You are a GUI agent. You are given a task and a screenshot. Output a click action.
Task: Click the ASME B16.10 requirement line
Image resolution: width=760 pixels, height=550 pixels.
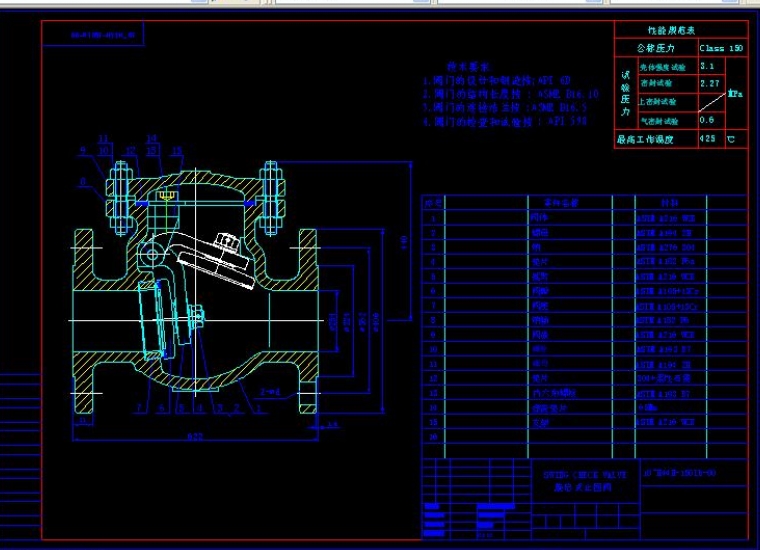click(510, 94)
